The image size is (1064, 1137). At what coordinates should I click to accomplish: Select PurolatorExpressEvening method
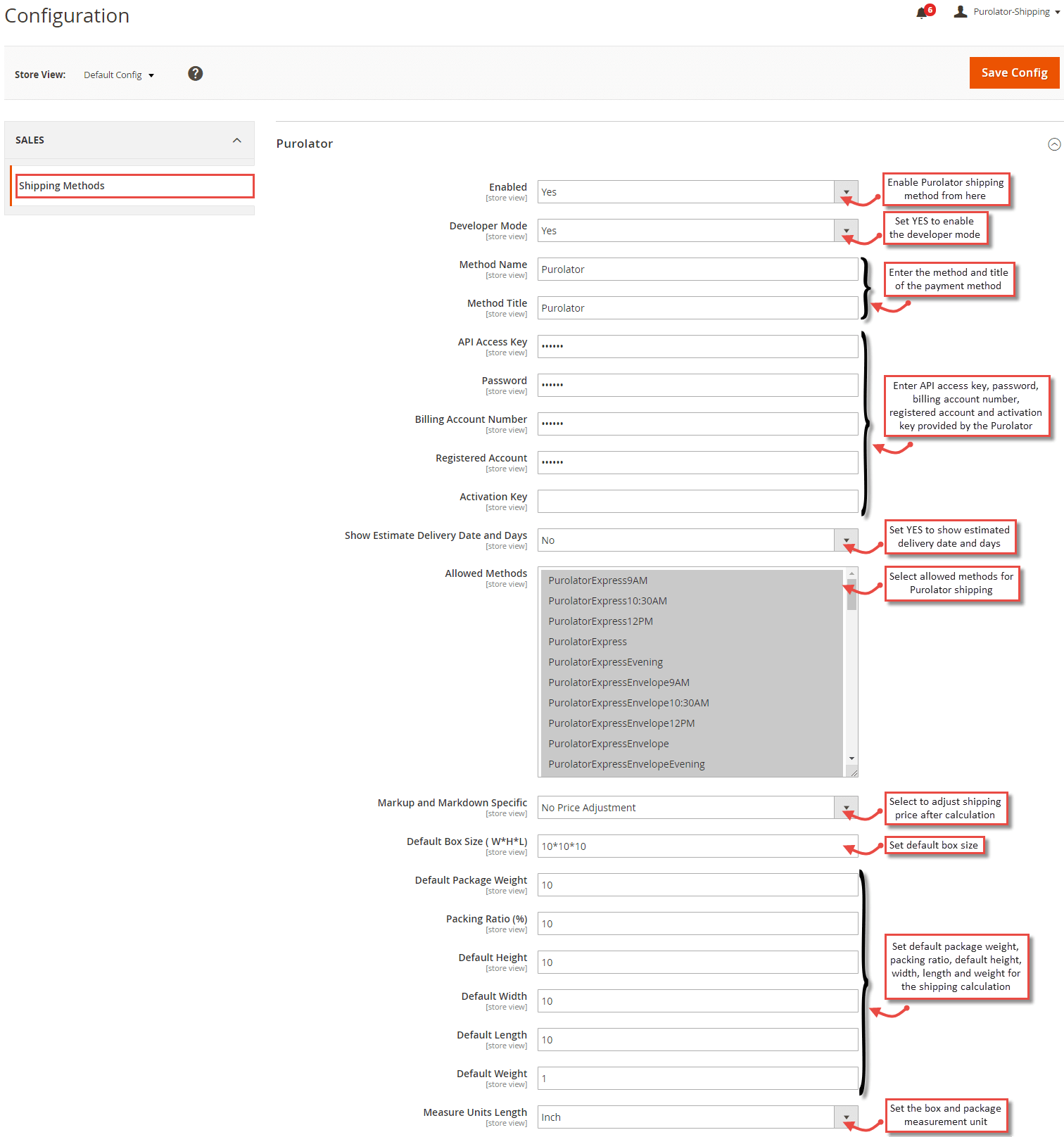coord(692,662)
